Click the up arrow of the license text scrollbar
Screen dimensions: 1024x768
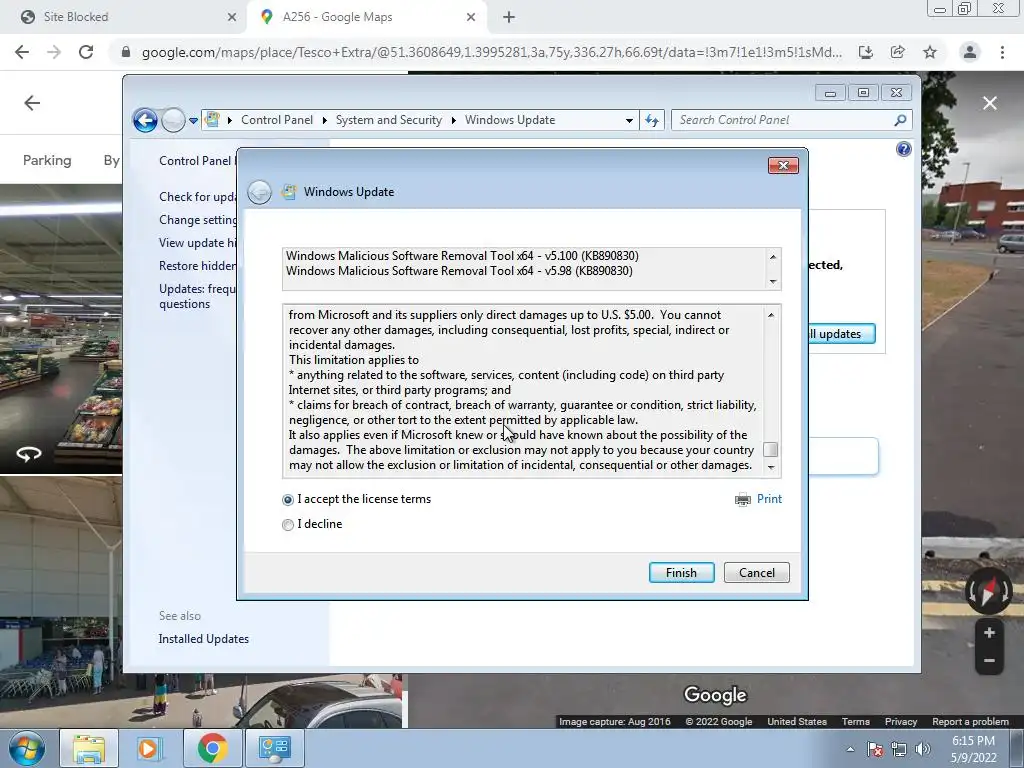click(771, 315)
